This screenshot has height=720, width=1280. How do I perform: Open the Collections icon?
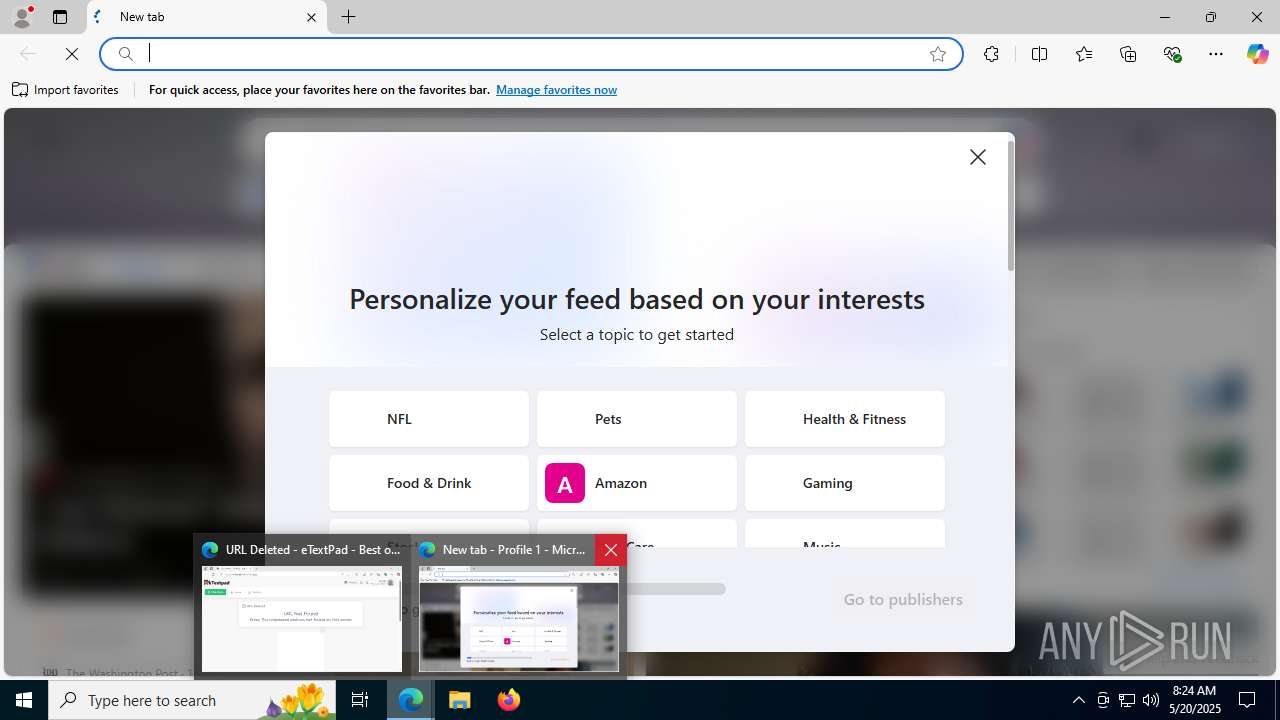coord(1128,54)
